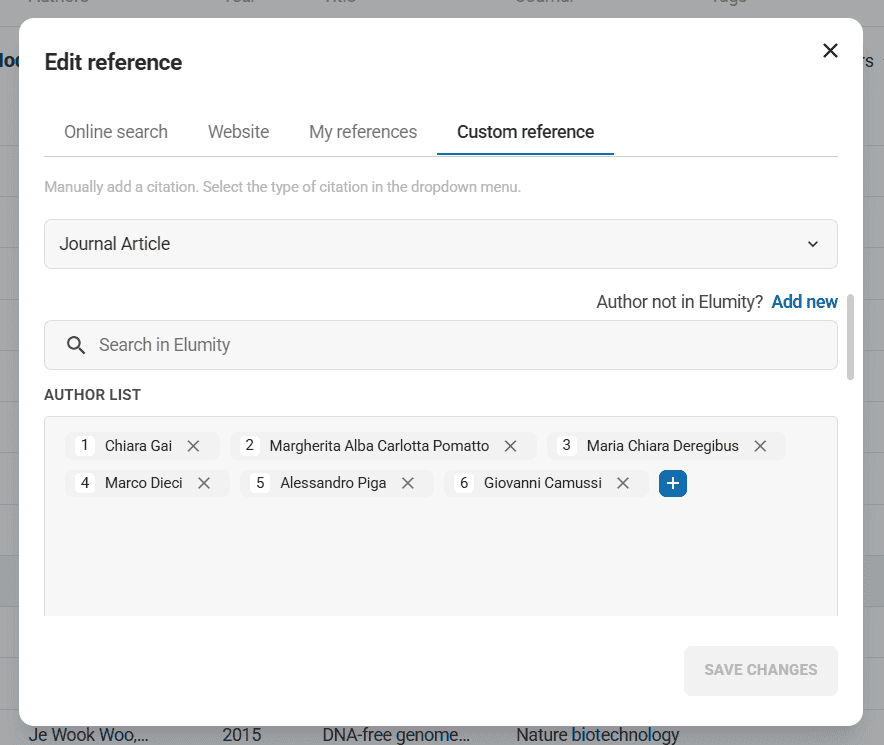Open the Website tab
884x745 pixels.
pos(238,132)
